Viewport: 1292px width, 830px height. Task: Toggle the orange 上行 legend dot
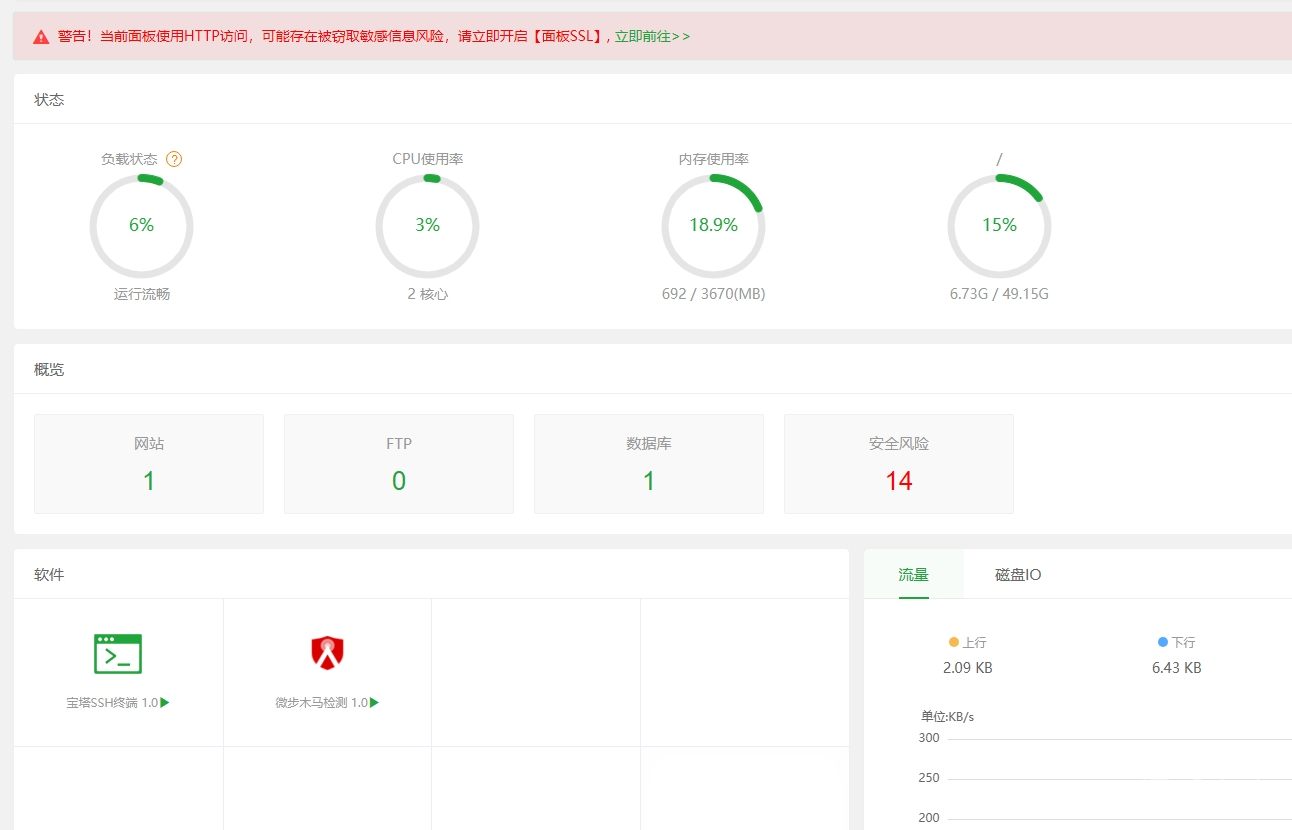coord(954,642)
